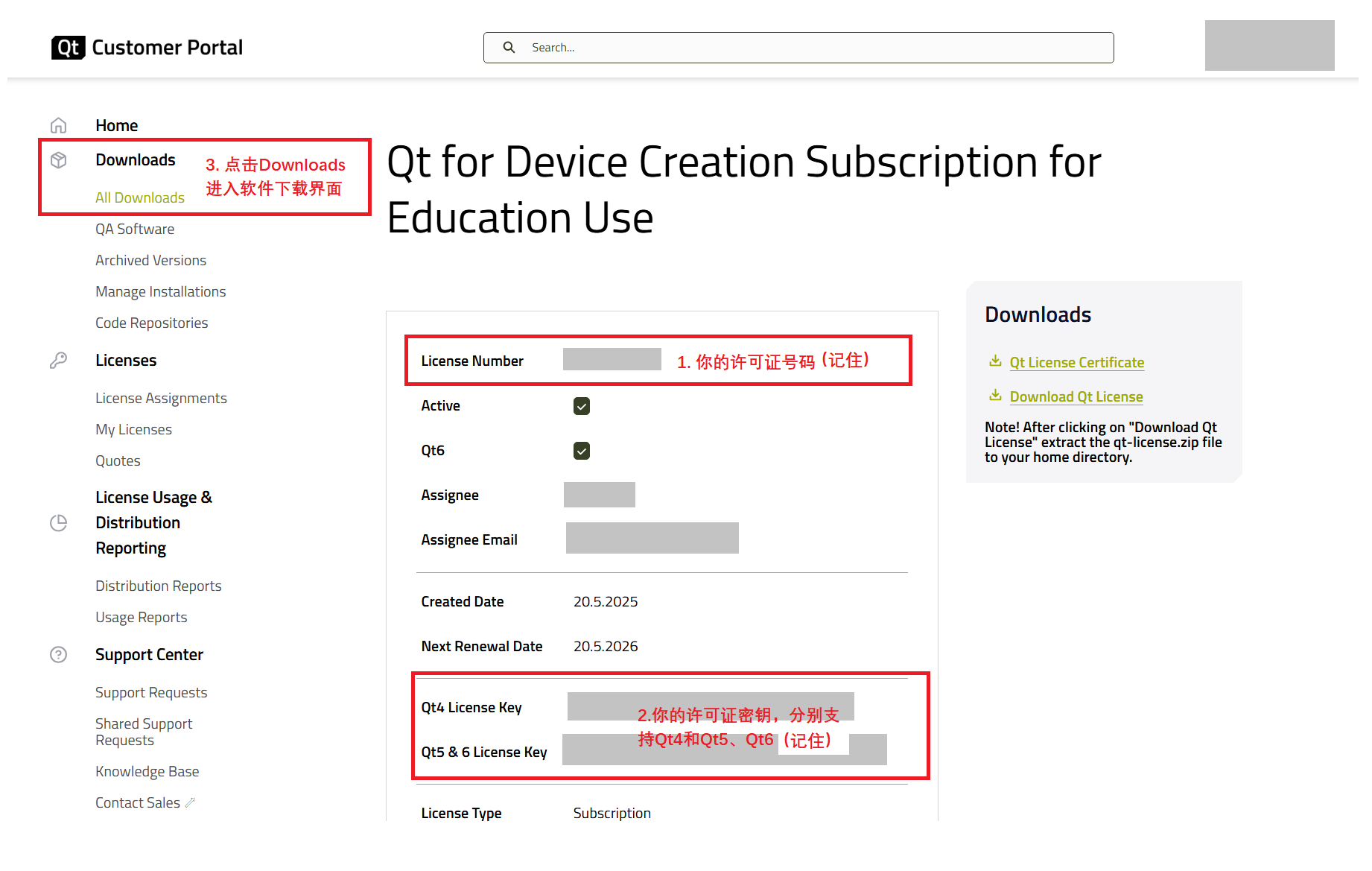The width and height of the screenshot is (1372, 871).
Task: Open License Assignments
Action: coord(161,399)
